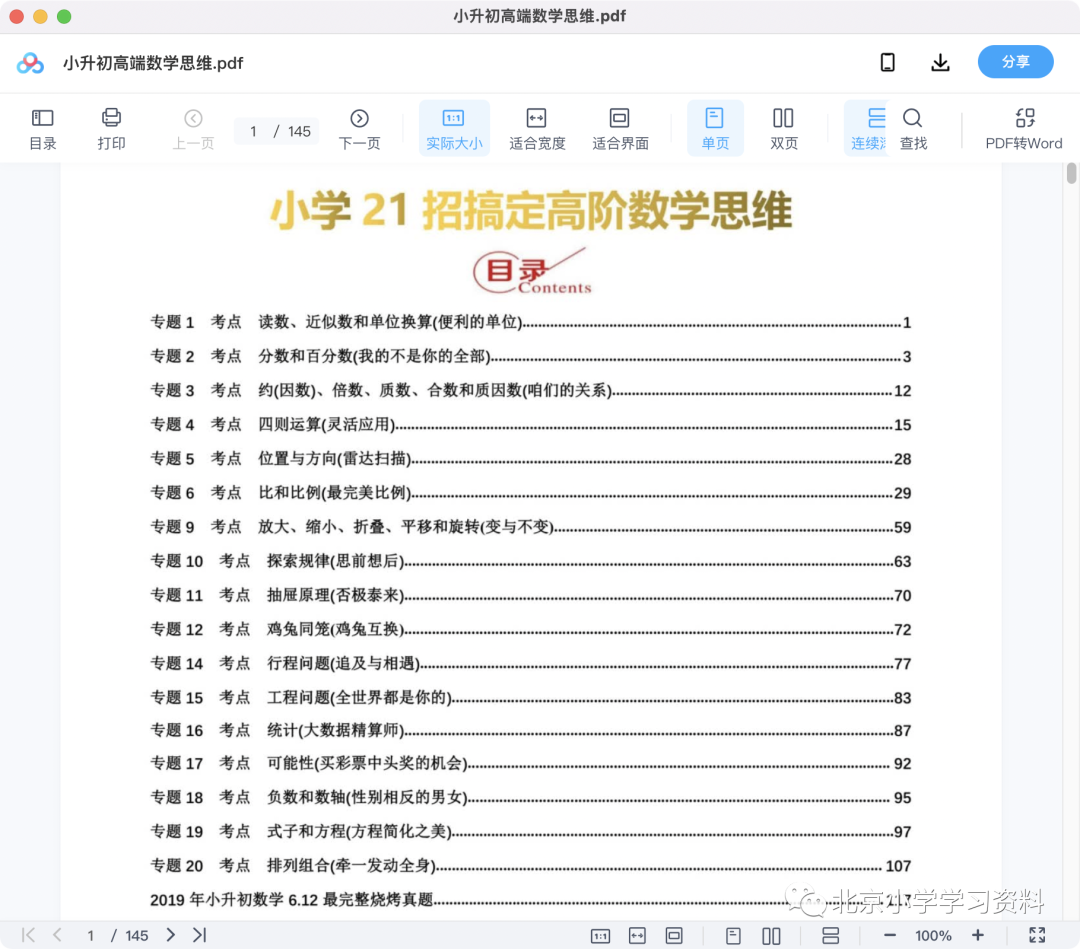Screen dimensions: 1080x949
Task: Open 专题 15 工程问题 entry
Action: [x=530, y=698]
